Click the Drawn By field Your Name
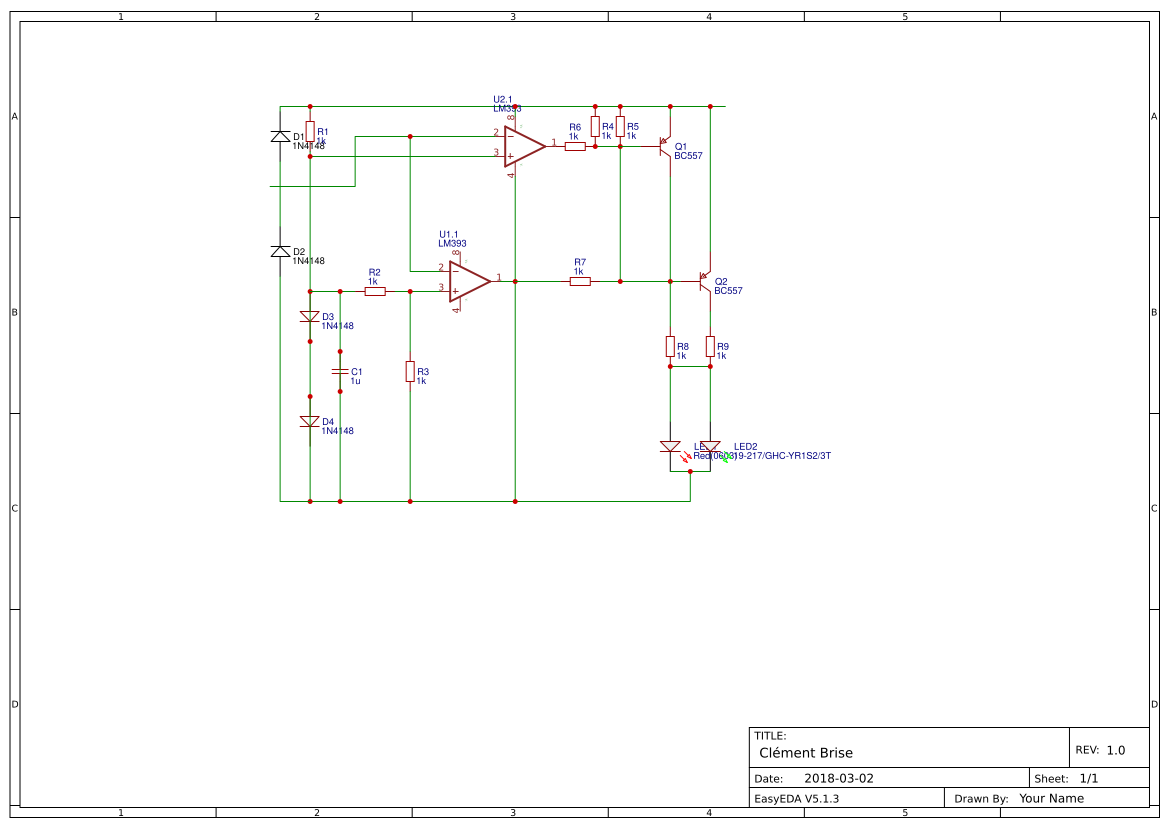 pyautogui.click(x=1051, y=798)
